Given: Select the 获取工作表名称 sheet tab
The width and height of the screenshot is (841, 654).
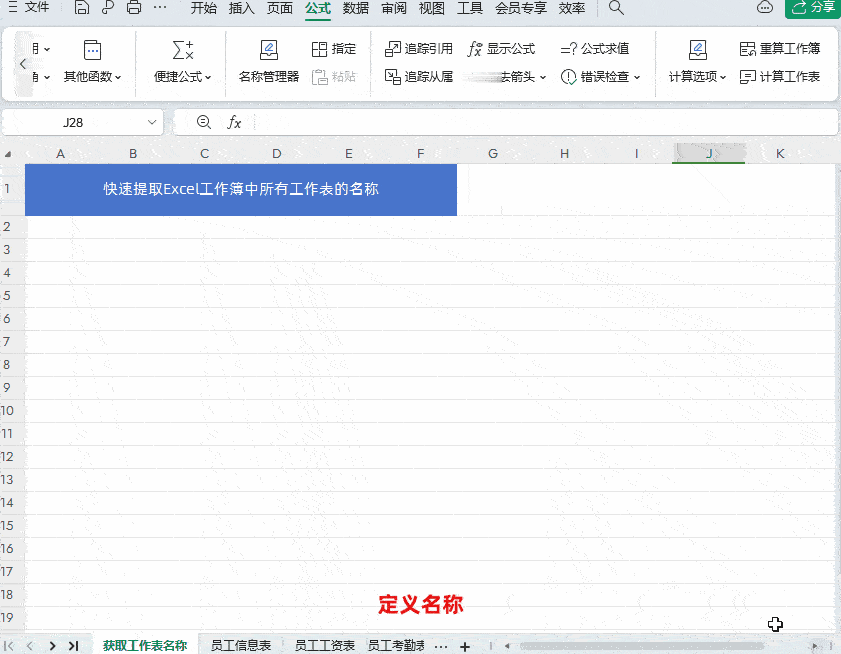Looking at the screenshot, I should pyautogui.click(x=145, y=645).
